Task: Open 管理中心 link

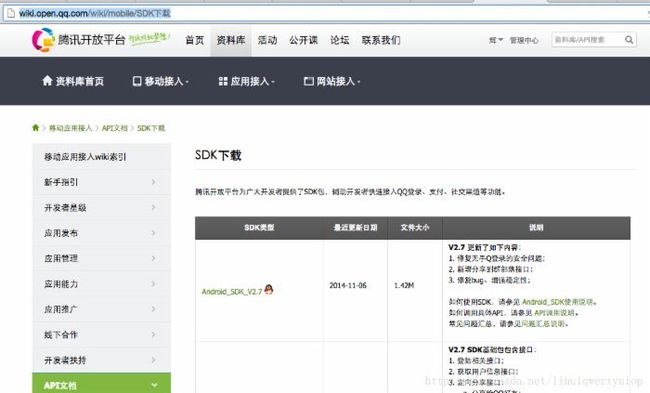Action: click(524, 40)
